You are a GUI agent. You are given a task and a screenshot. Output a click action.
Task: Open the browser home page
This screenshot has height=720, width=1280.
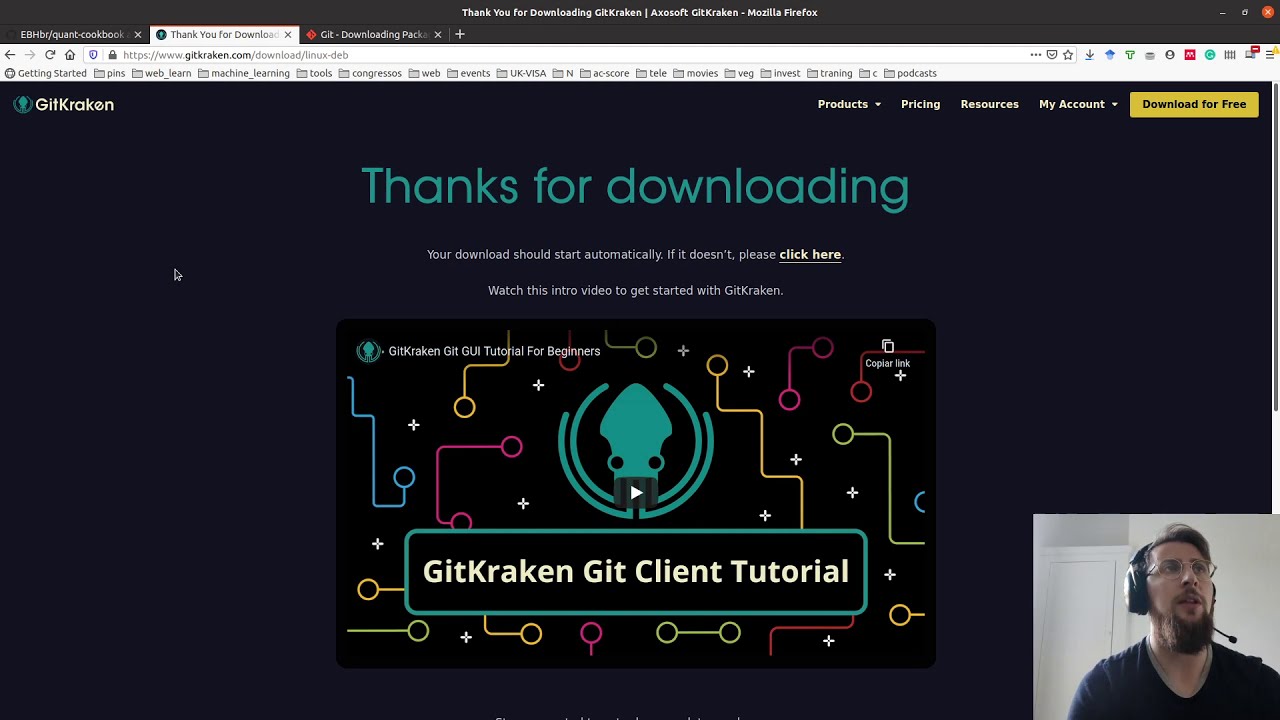point(70,55)
